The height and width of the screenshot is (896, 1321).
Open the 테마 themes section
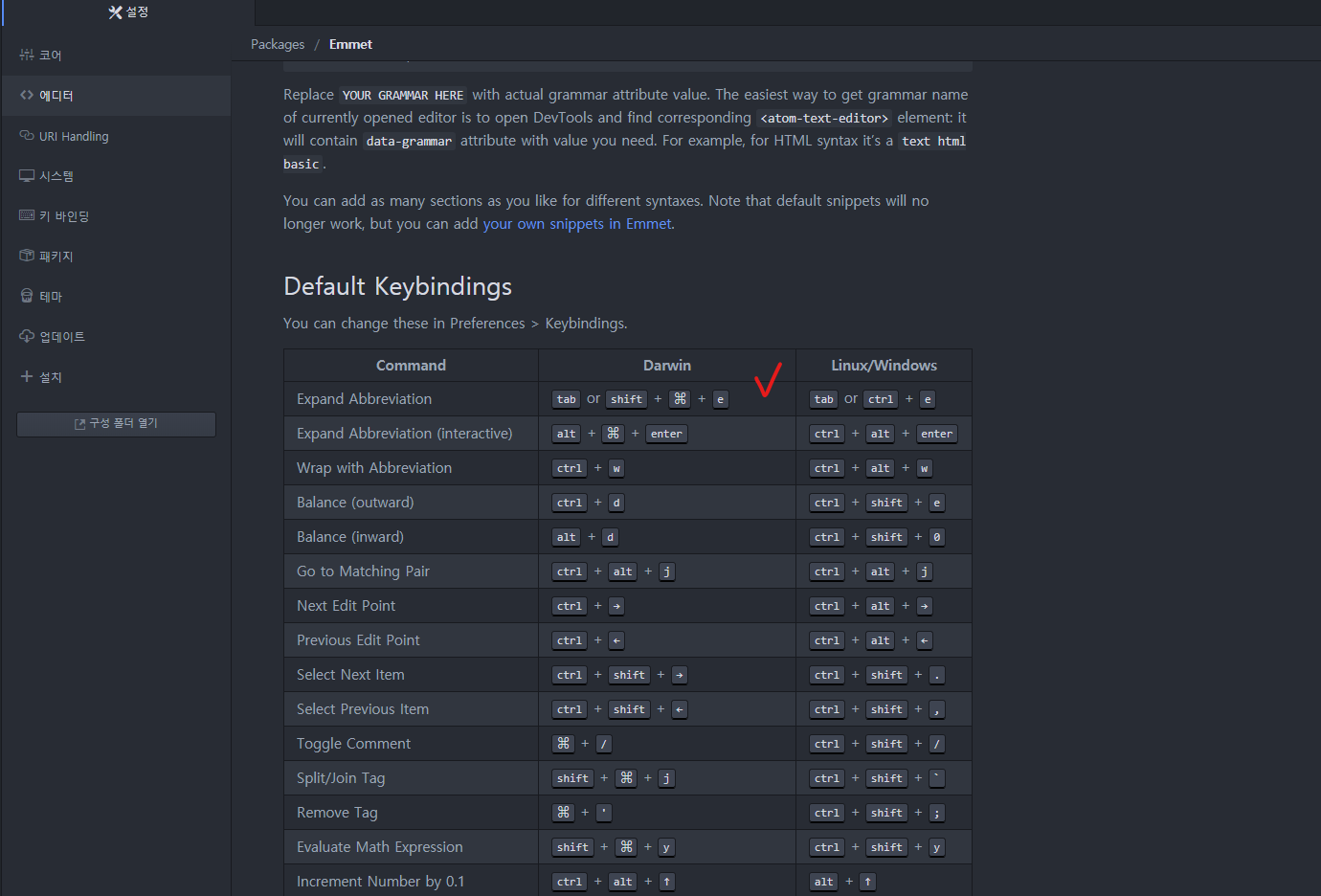click(115, 297)
